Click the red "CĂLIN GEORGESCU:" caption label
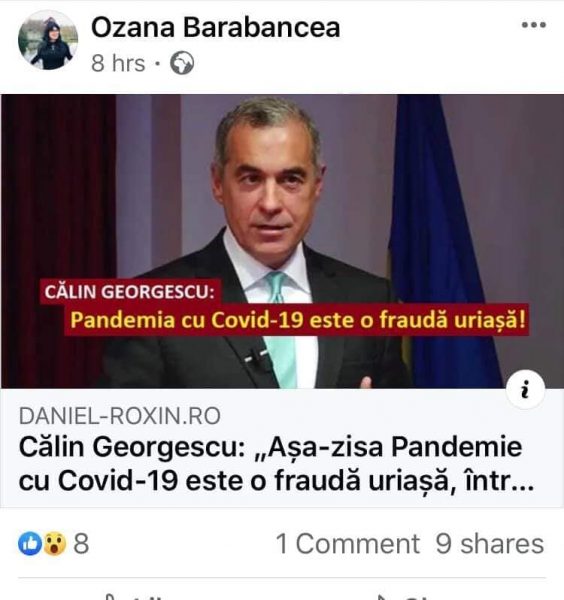 click(130, 292)
